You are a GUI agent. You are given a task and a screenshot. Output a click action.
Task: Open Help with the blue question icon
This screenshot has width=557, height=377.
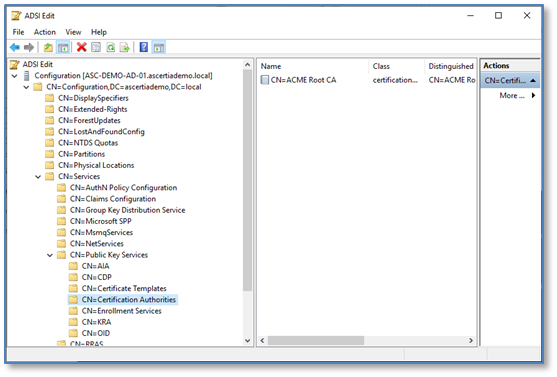144,47
